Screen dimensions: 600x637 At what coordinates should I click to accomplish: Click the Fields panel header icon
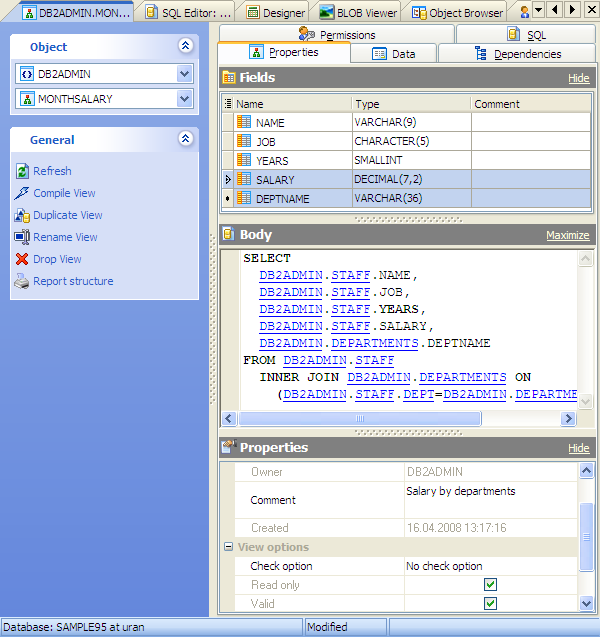(229, 77)
